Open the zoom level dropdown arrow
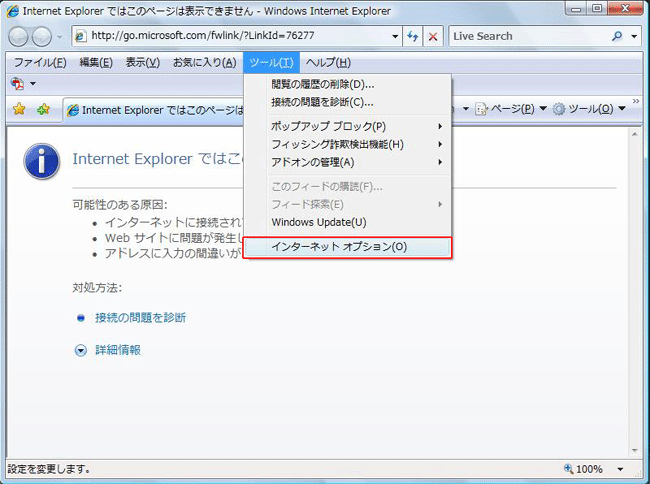Image resolution: width=650 pixels, height=484 pixels. pyautogui.click(x=621, y=469)
